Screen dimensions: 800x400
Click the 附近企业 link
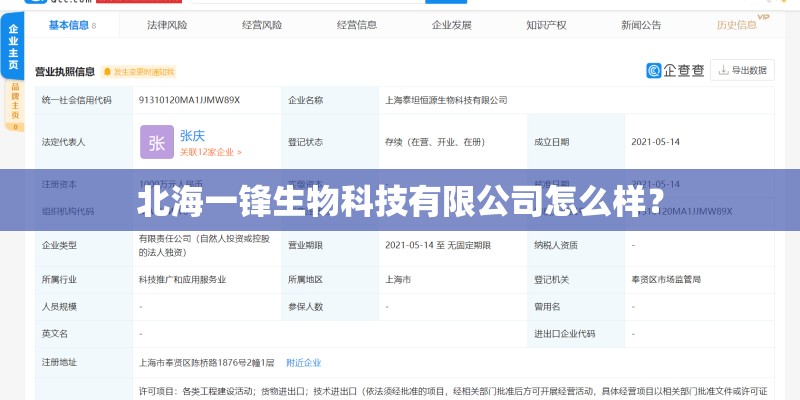(304, 363)
